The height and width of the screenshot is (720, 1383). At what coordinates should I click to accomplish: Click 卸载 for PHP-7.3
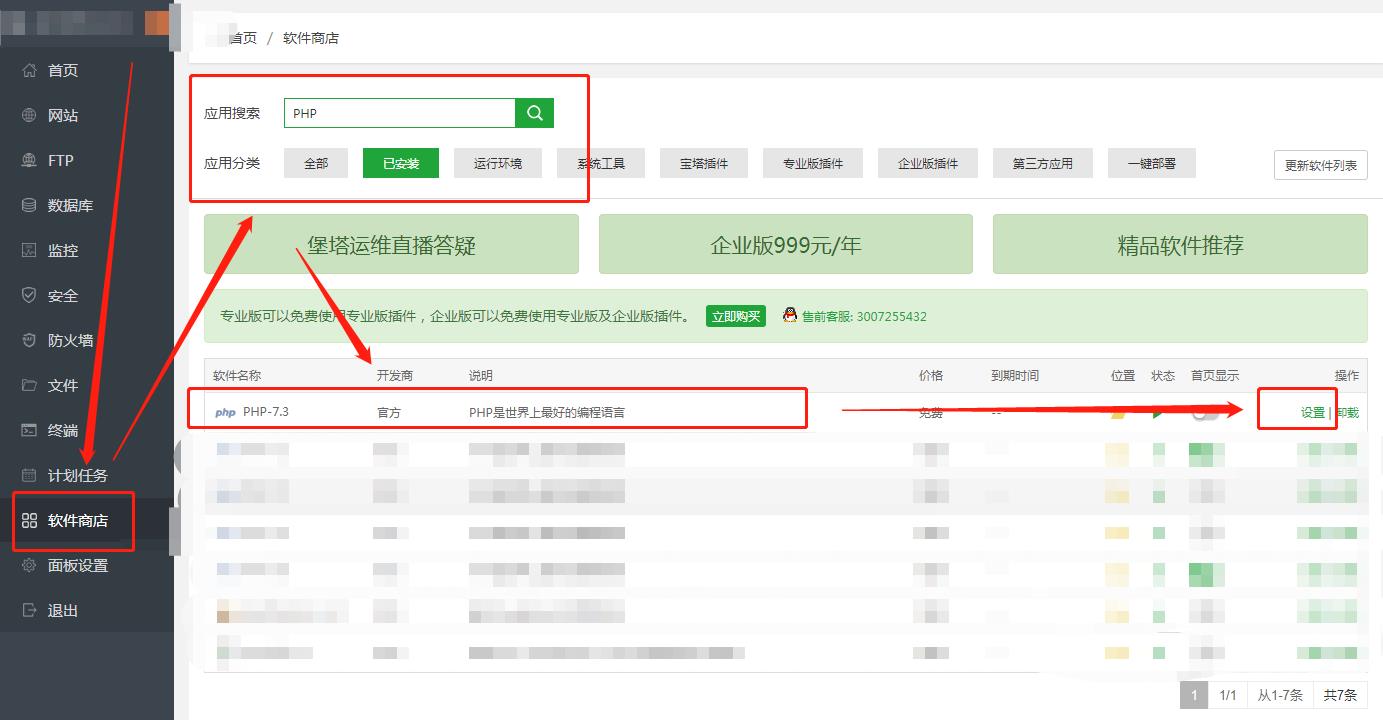[1347, 412]
